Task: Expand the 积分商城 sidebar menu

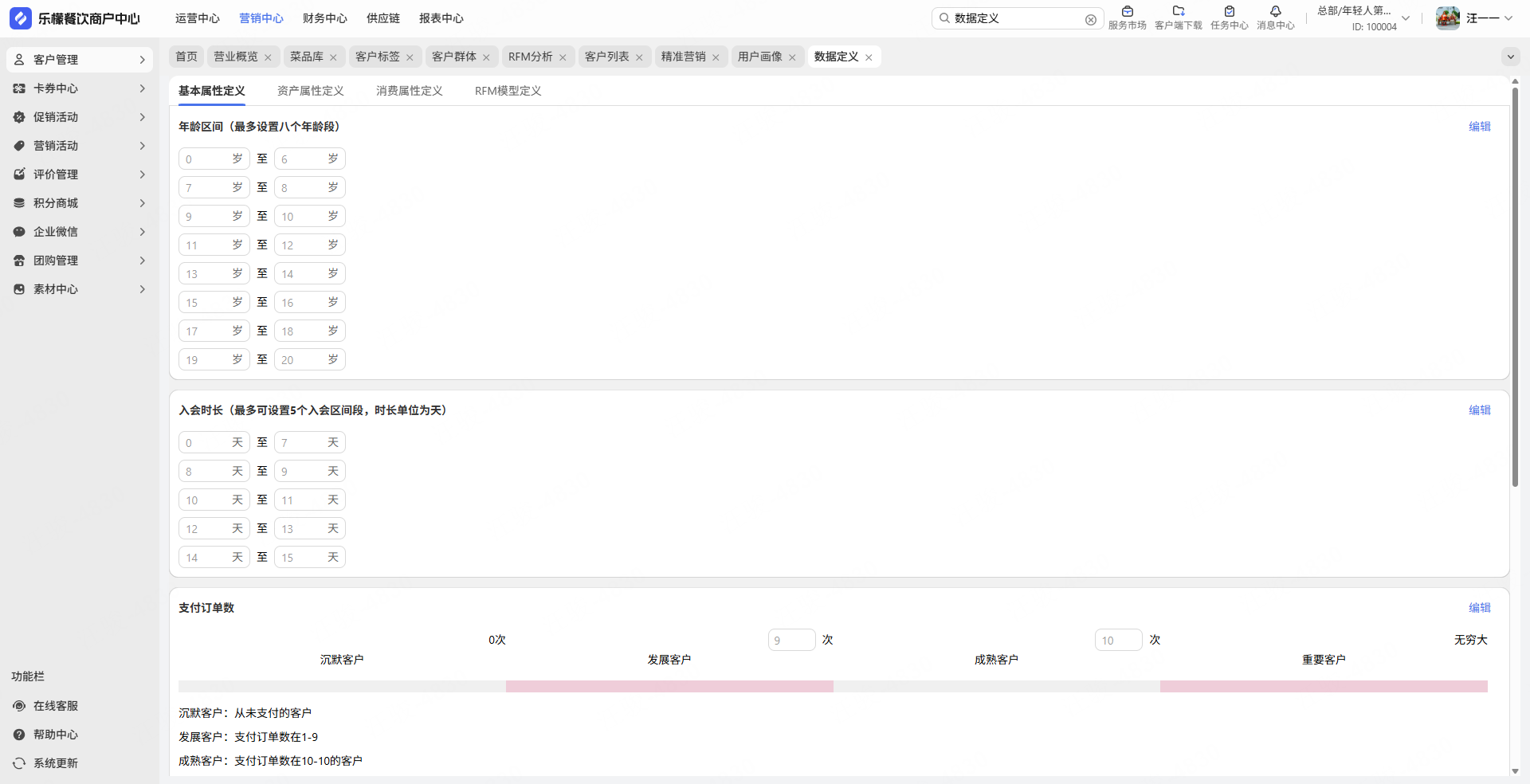Action: (x=143, y=203)
